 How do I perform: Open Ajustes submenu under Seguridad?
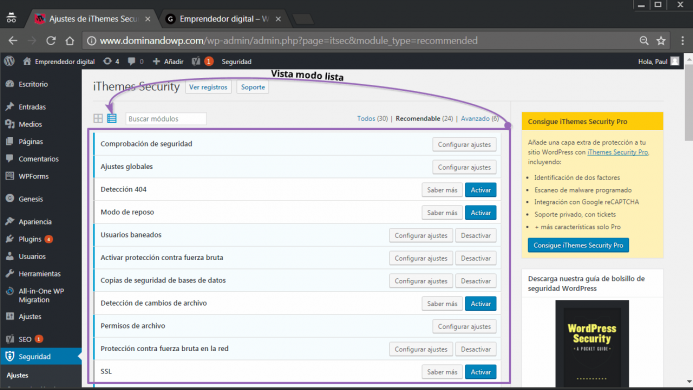point(18,375)
